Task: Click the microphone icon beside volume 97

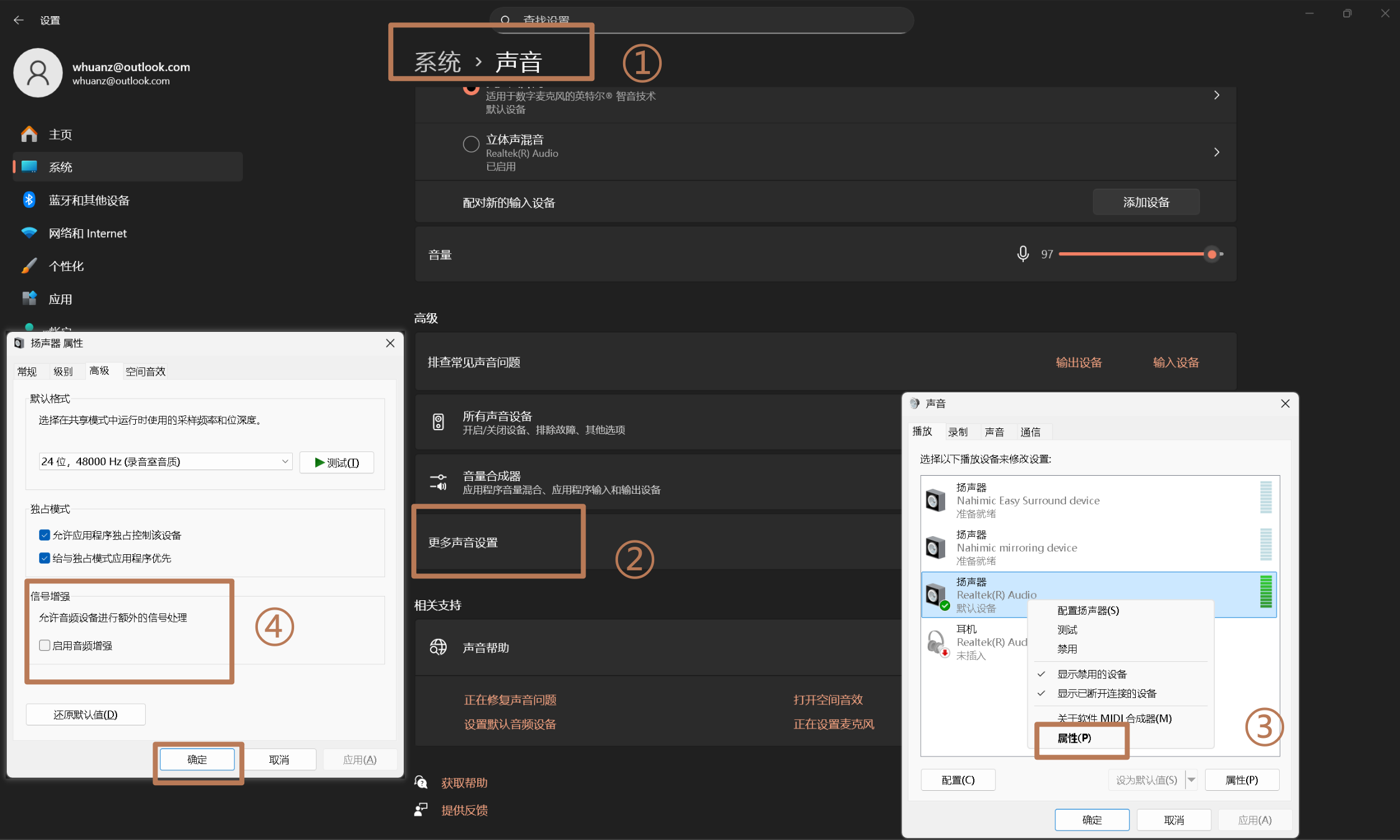Action: [1022, 254]
